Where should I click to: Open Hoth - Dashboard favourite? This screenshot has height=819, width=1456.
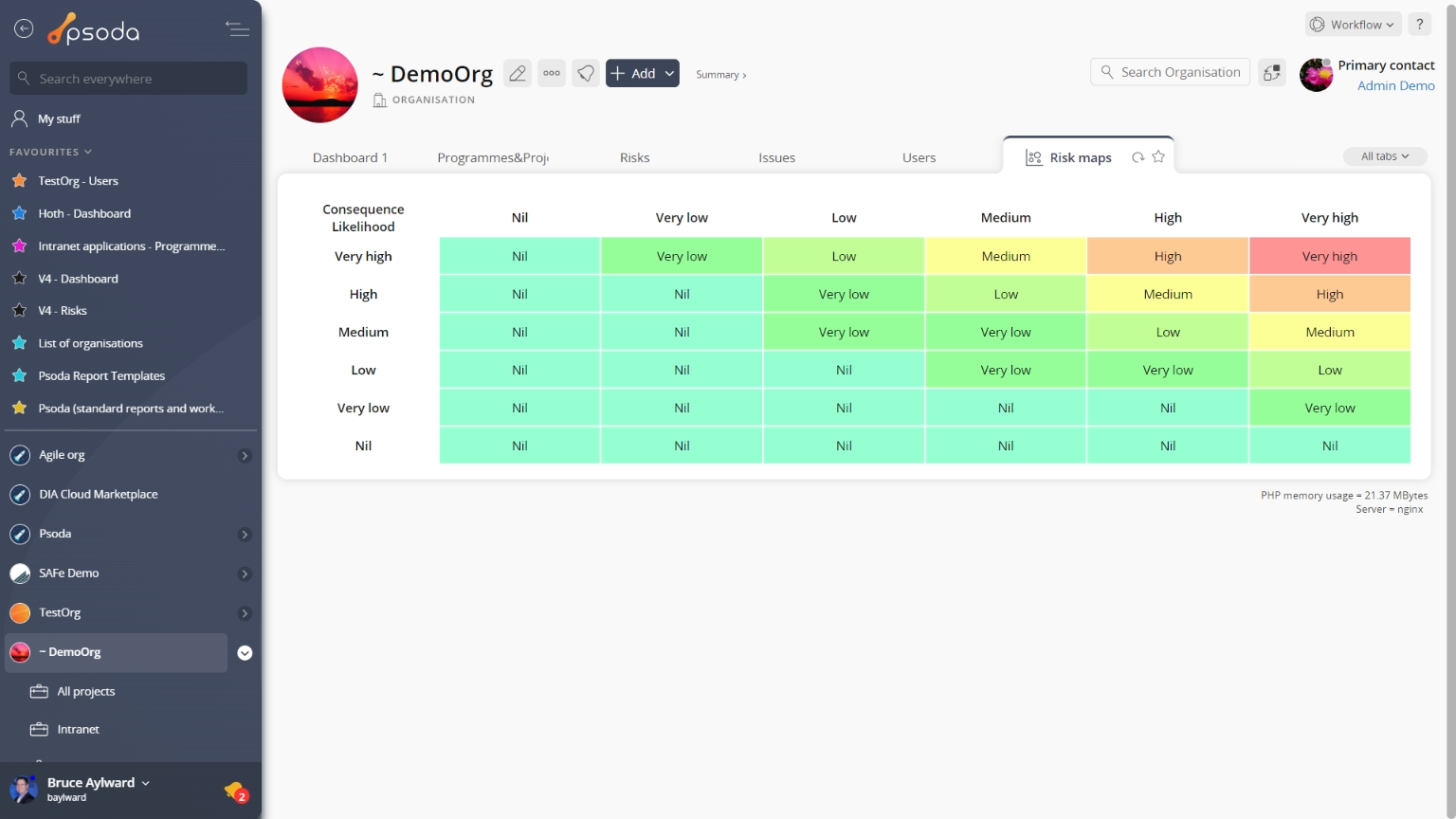pos(84,213)
